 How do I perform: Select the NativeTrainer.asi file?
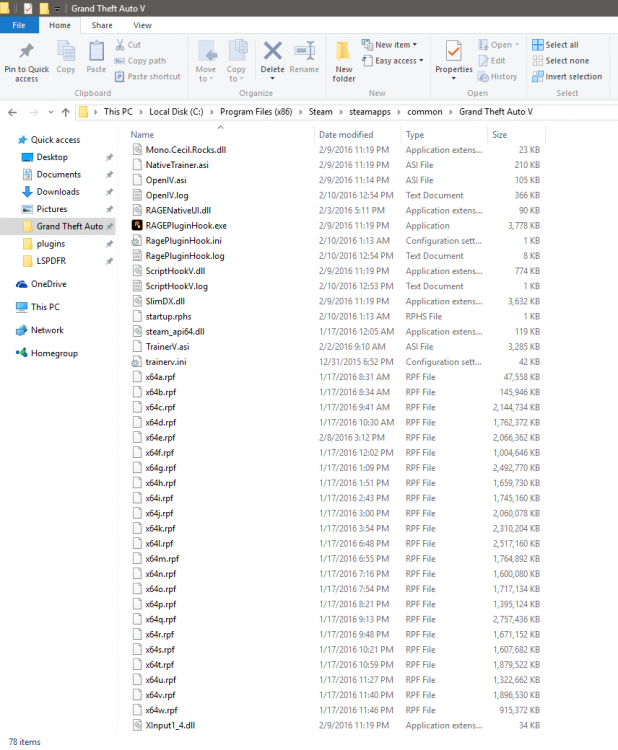[177, 165]
